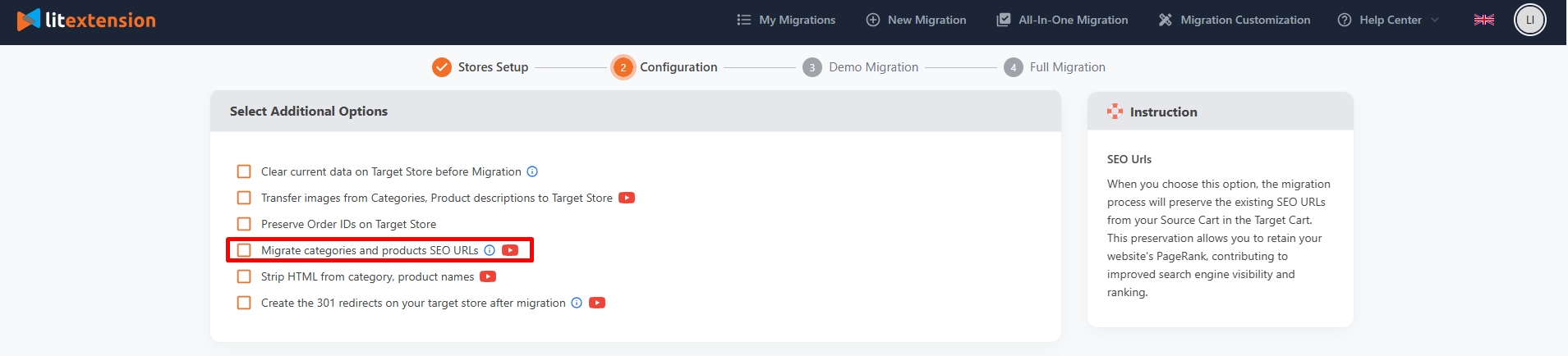Click the 'Instruction' panel title
Image resolution: width=1568 pixels, height=356 pixels.
coord(1163,112)
